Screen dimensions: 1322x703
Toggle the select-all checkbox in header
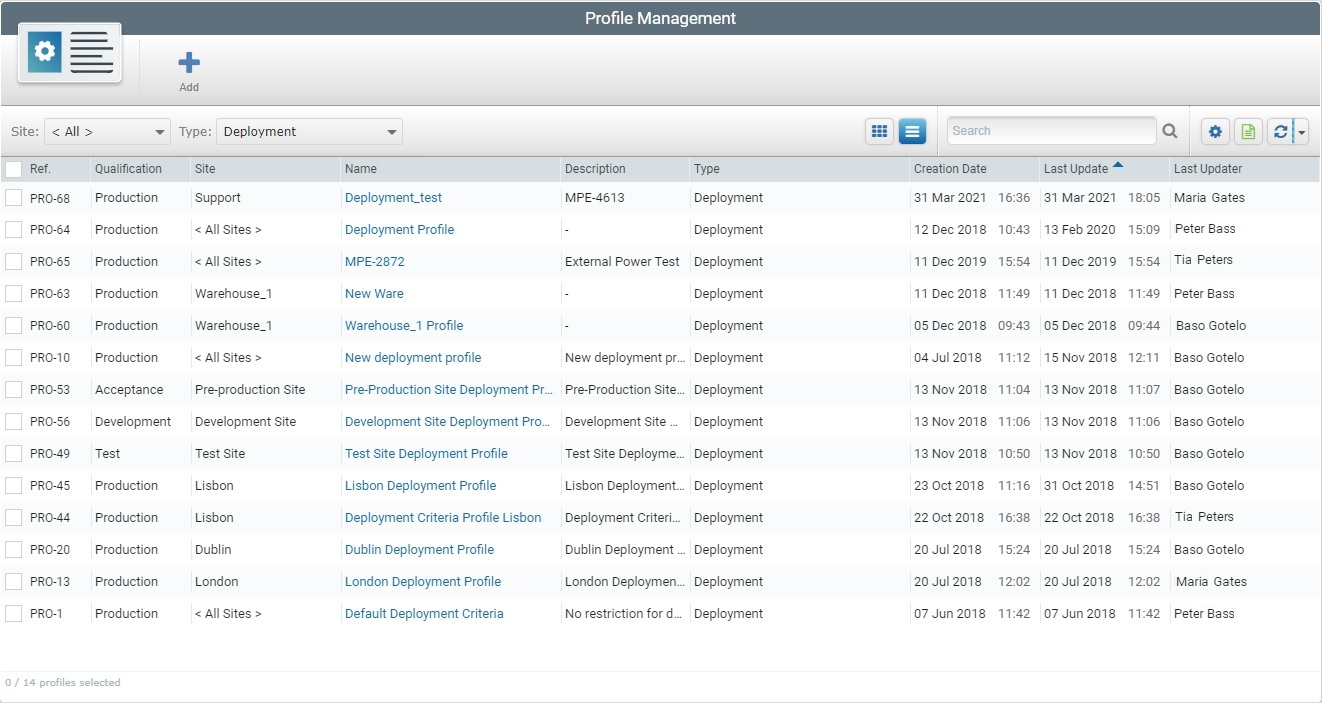coord(14,168)
